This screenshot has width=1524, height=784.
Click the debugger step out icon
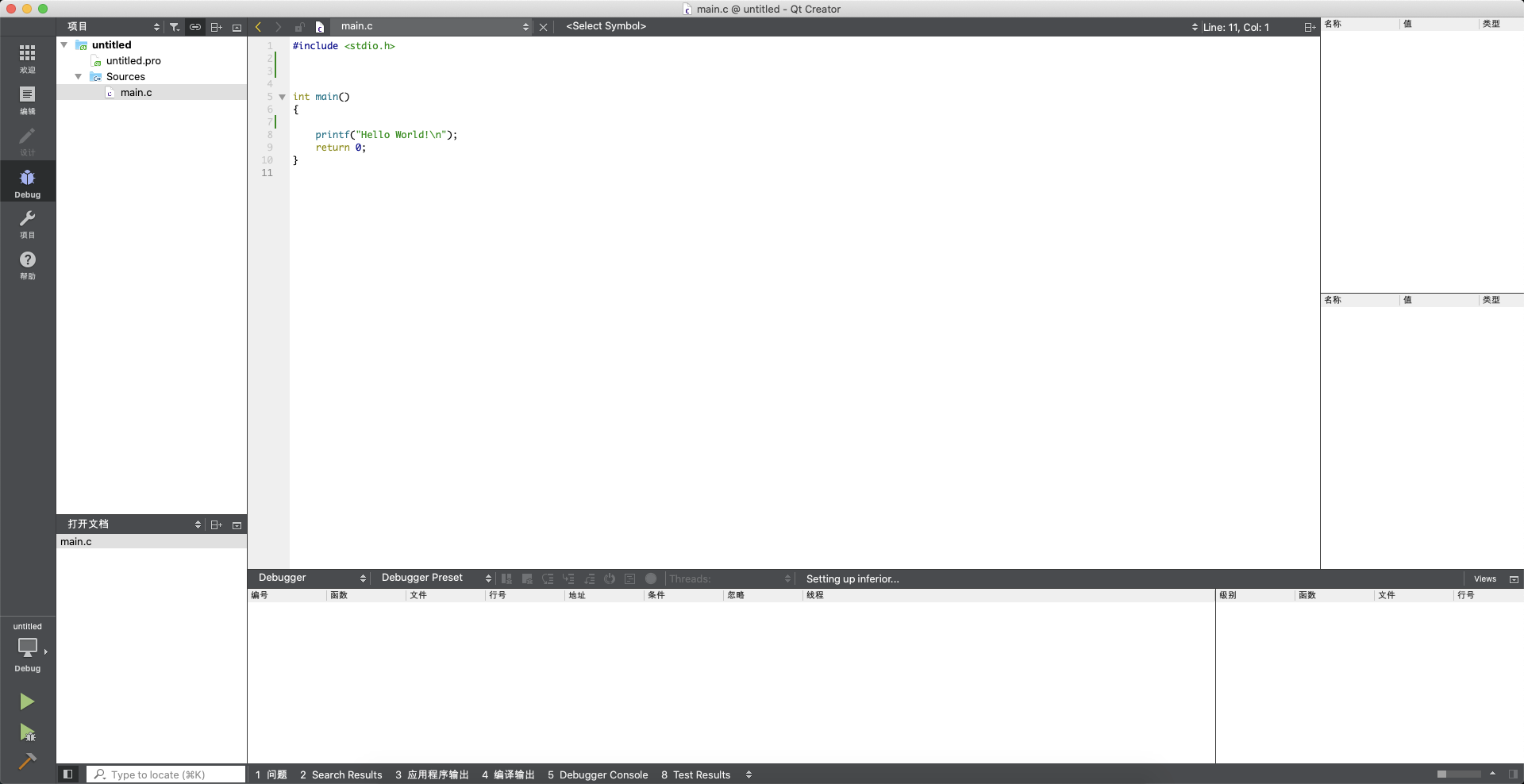click(589, 578)
